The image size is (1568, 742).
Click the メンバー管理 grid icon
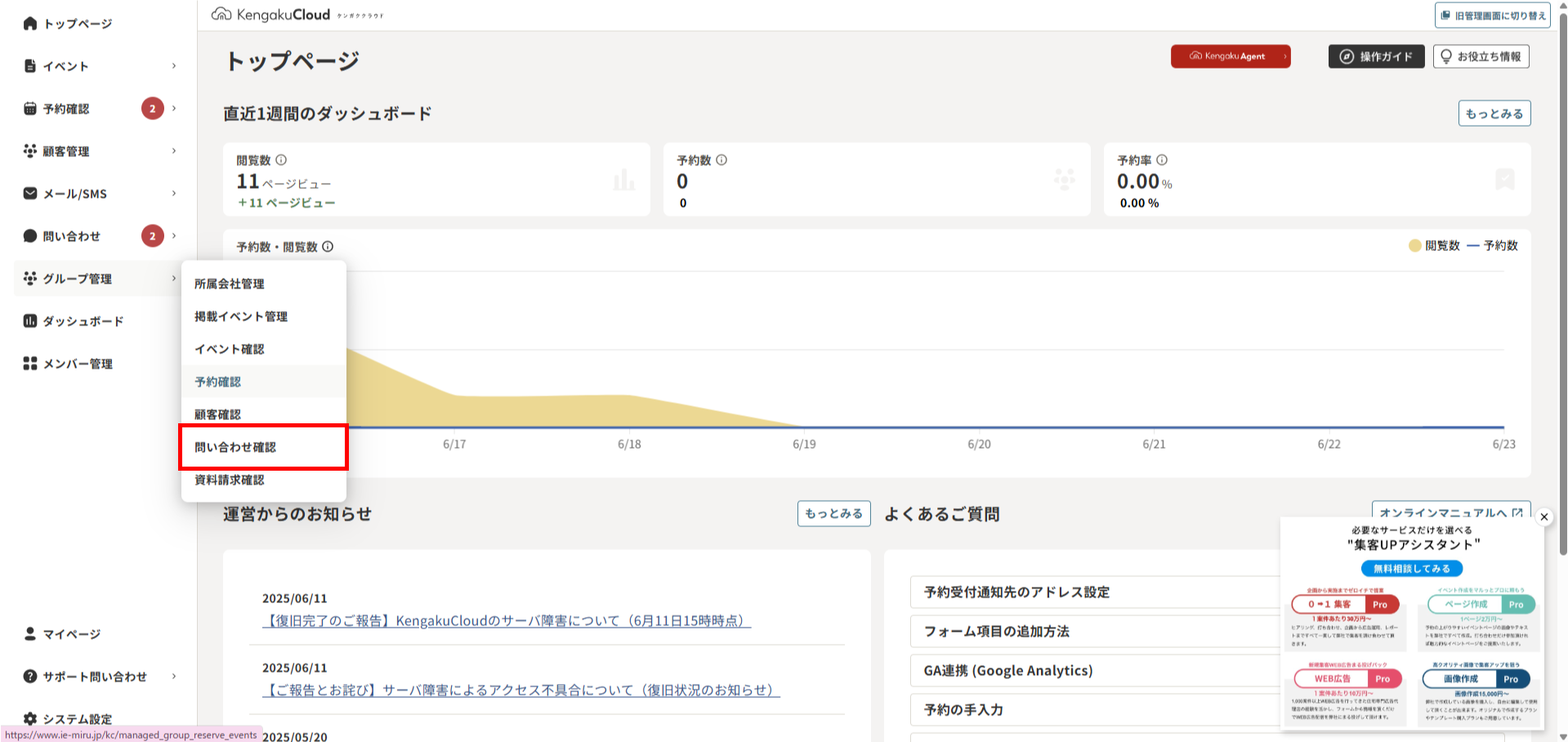pyautogui.click(x=30, y=364)
